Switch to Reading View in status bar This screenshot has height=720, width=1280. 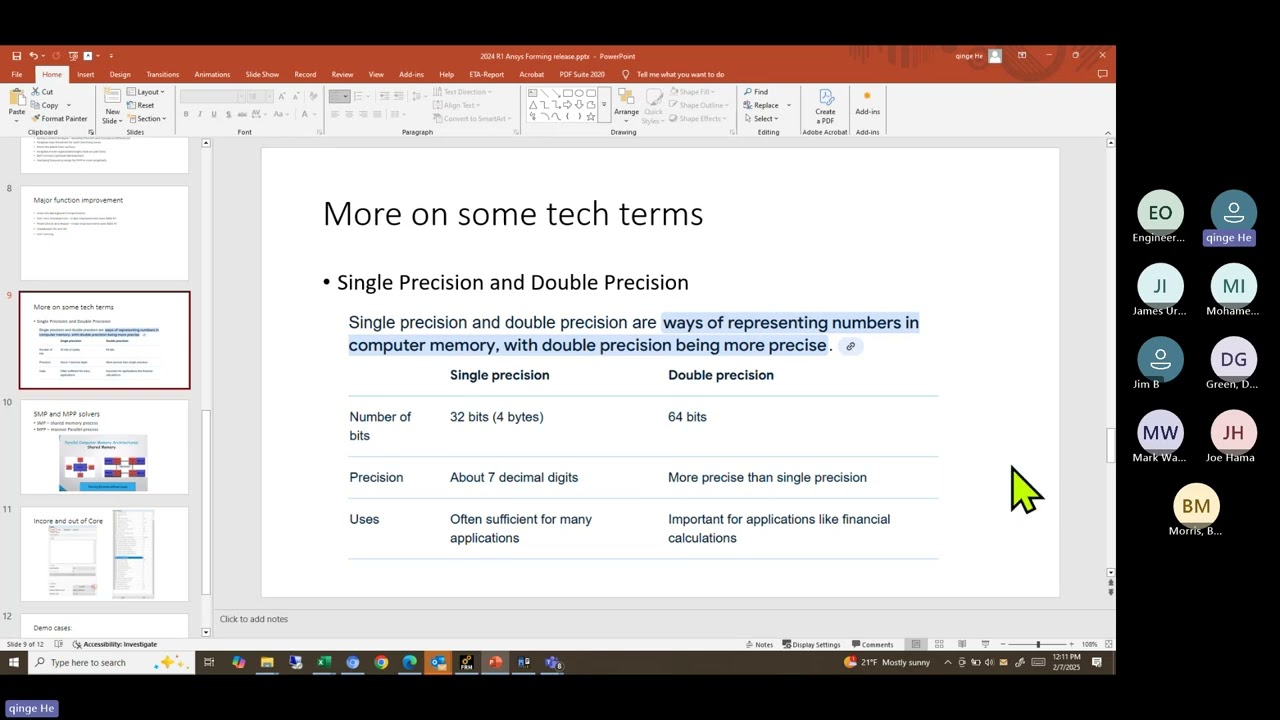[962, 644]
